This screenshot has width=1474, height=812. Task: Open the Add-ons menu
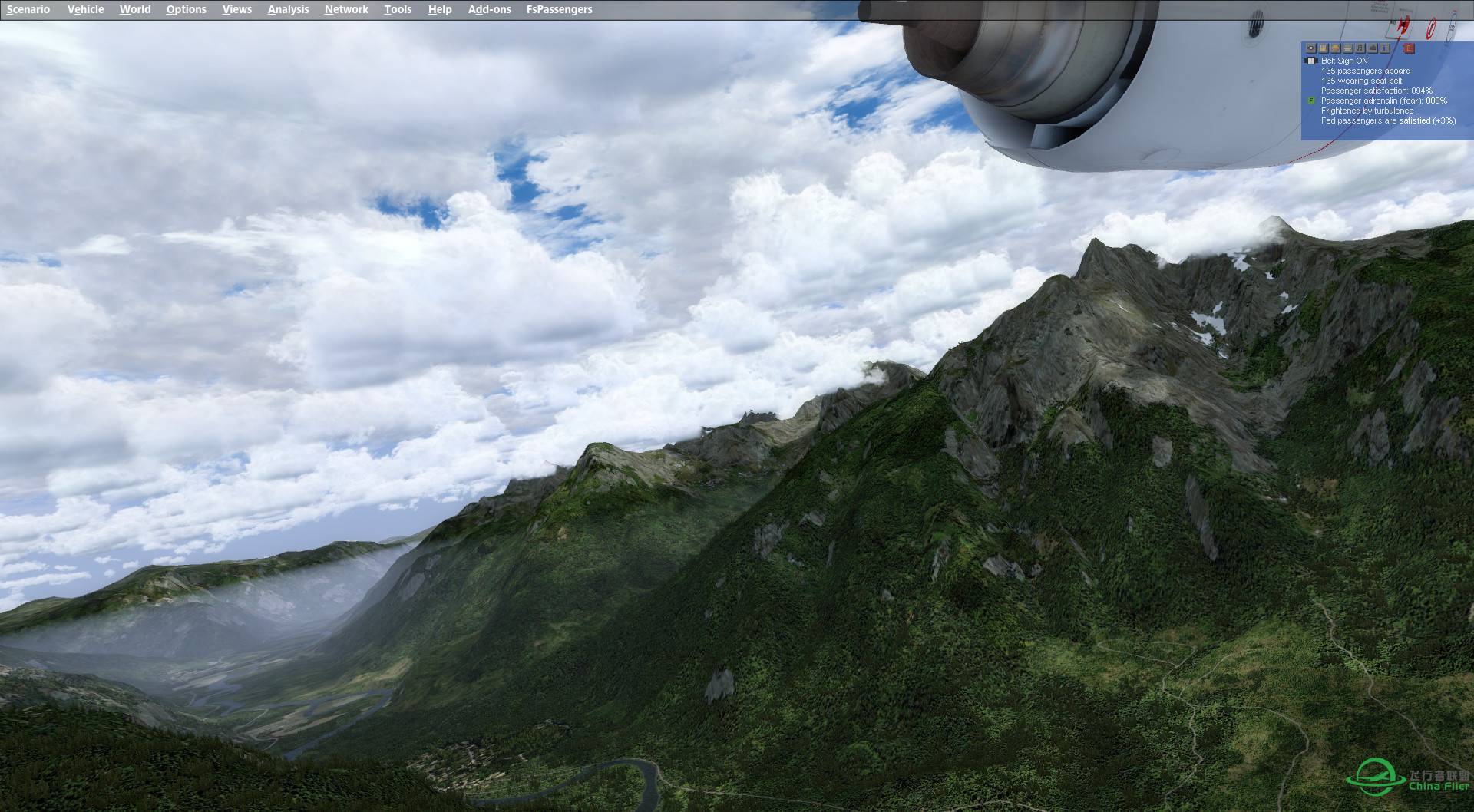[489, 9]
